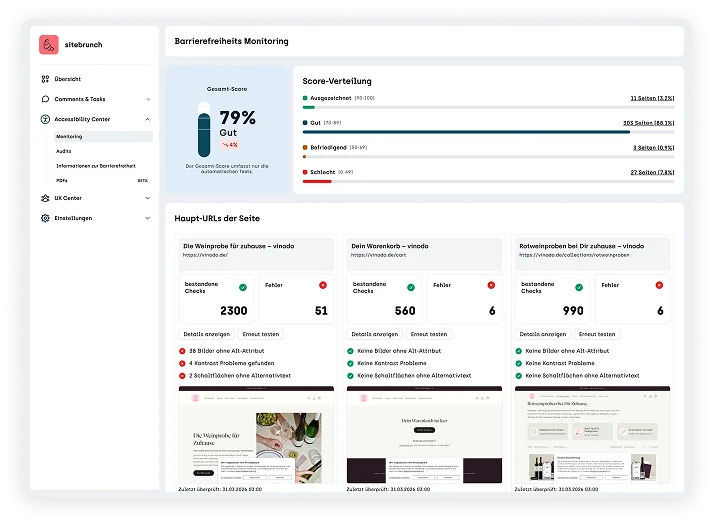Open the 27 Seiten Schlecht link

click(x=652, y=172)
